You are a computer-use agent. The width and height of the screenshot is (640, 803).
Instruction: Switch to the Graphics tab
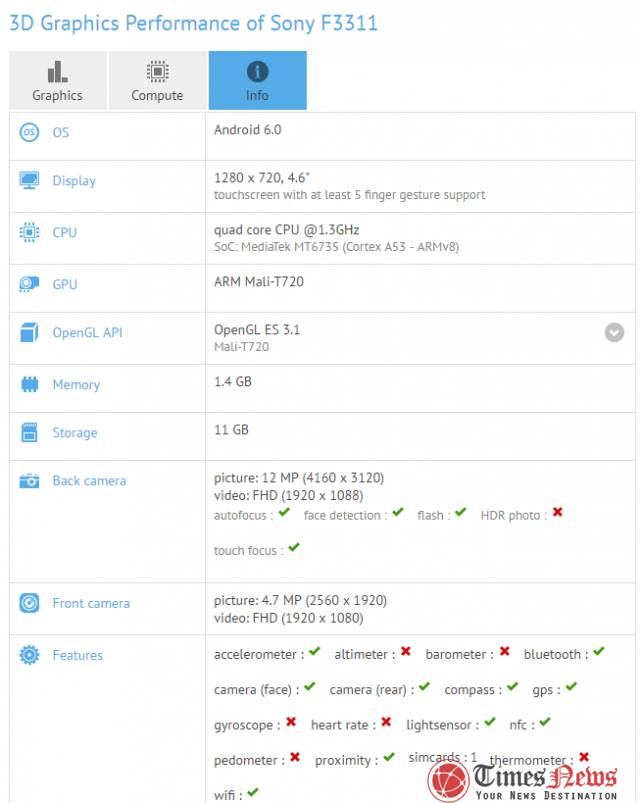(57, 80)
